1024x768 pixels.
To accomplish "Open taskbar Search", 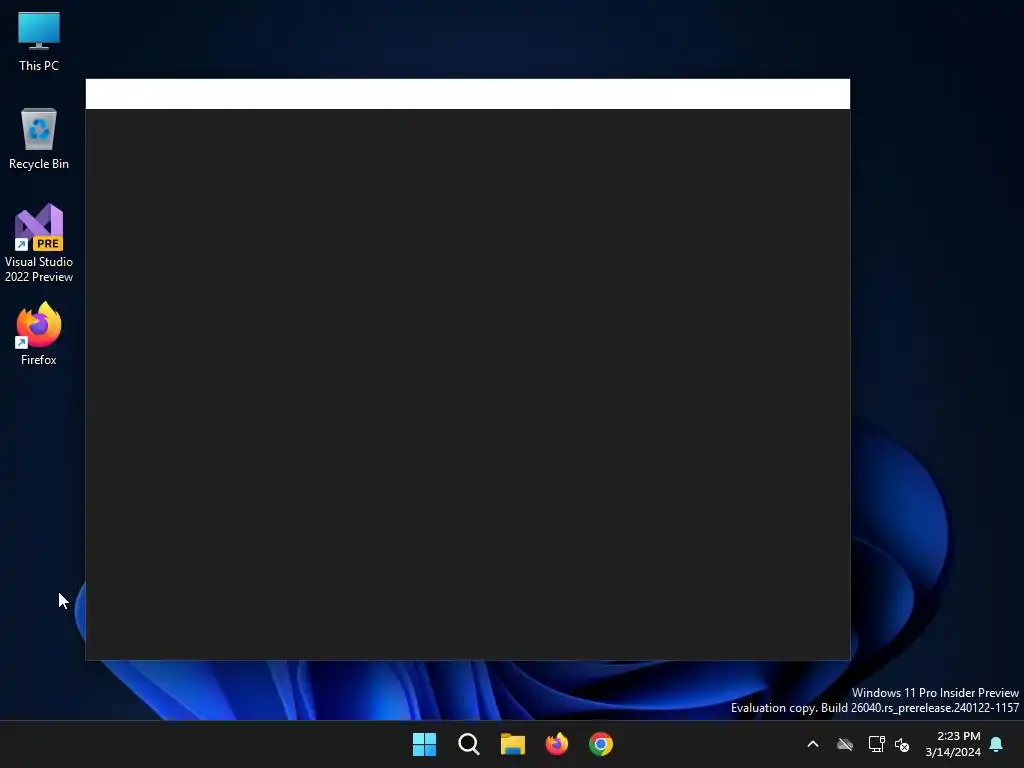I will [469, 744].
